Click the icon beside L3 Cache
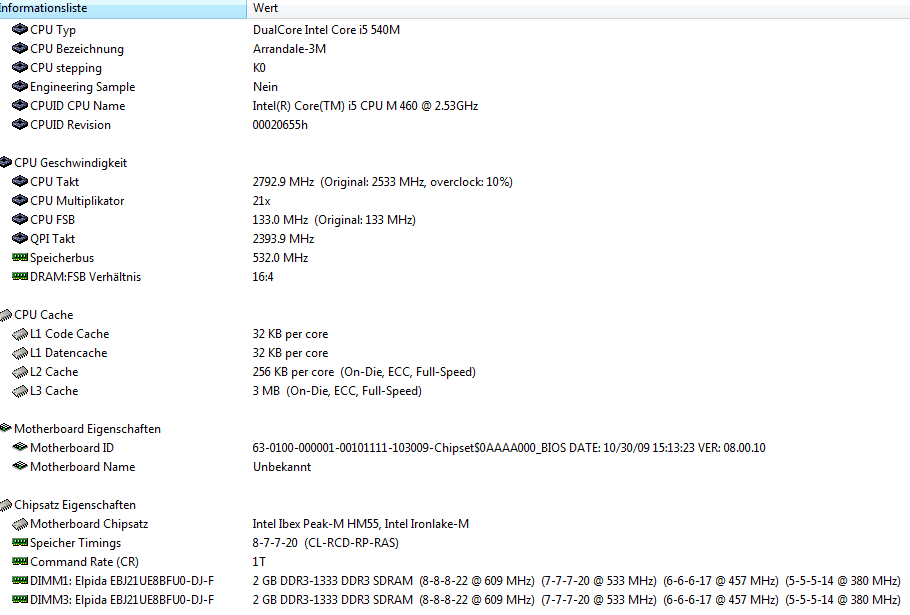Viewport: 910px width, 615px height. tap(20, 391)
